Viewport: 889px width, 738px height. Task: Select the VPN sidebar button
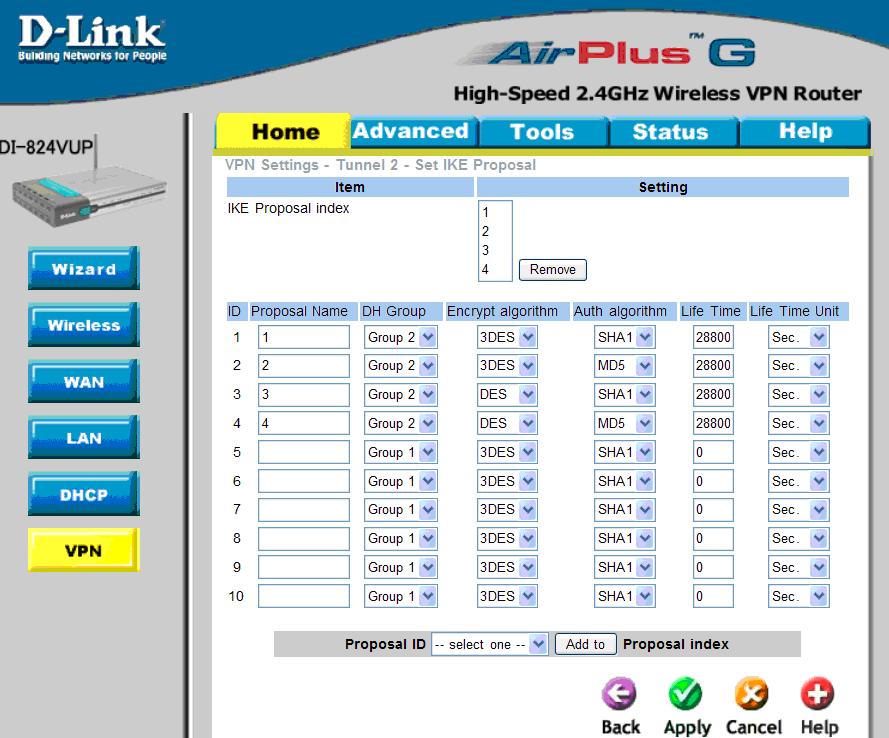(x=84, y=550)
